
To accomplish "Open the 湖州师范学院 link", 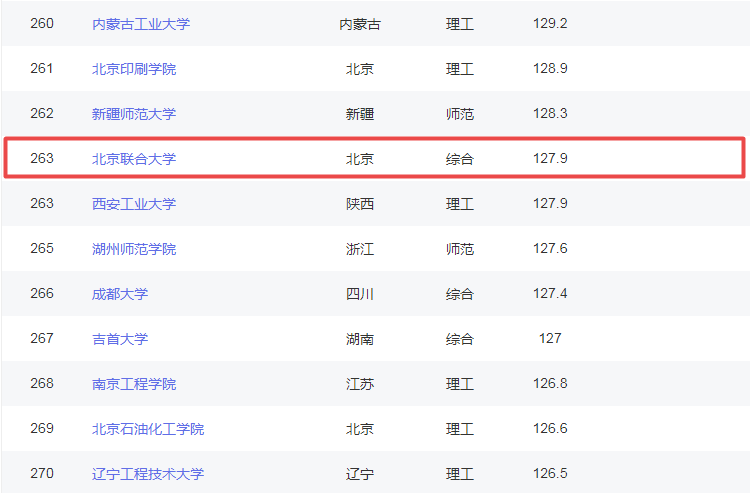I will pyautogui.click(x=134, y=249).
